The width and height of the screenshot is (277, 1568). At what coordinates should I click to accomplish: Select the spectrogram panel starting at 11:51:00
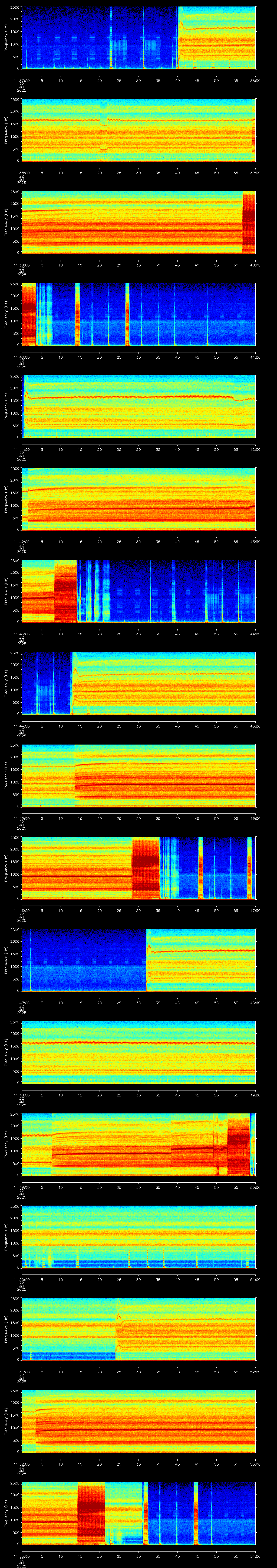click(139, 1329)
